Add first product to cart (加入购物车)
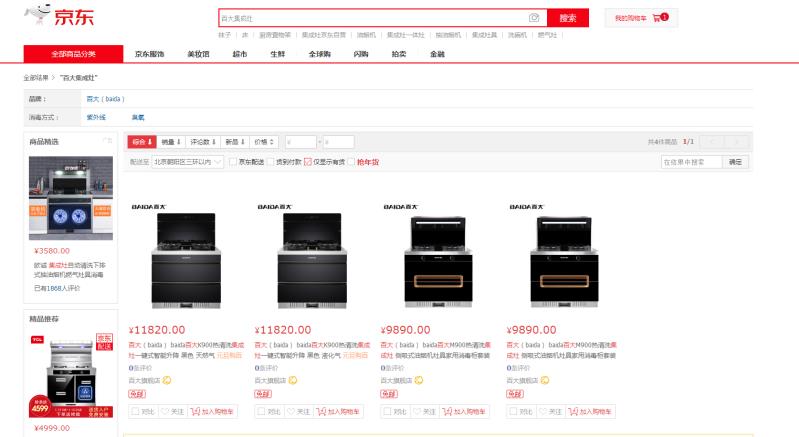 [212, 412]
